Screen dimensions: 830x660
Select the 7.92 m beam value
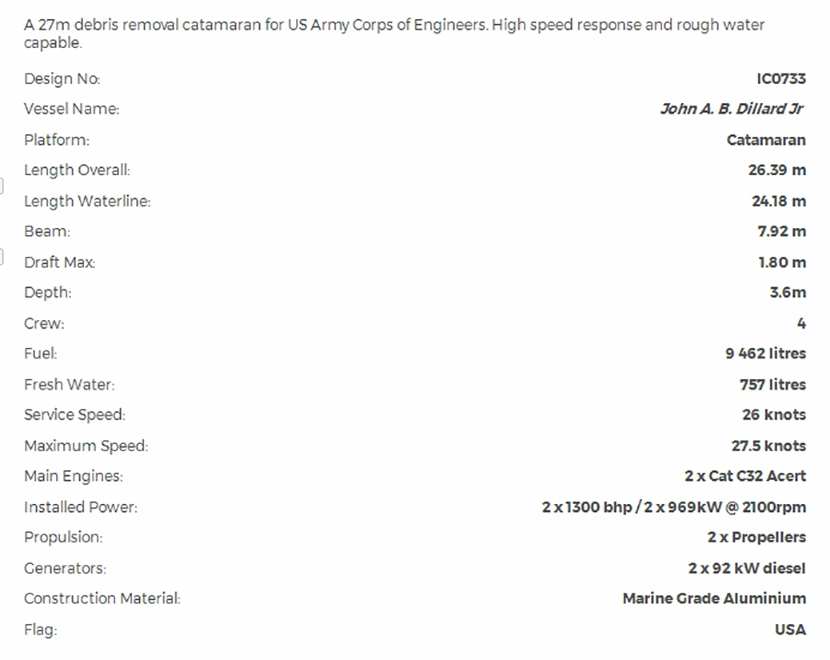tap(781, 232)
